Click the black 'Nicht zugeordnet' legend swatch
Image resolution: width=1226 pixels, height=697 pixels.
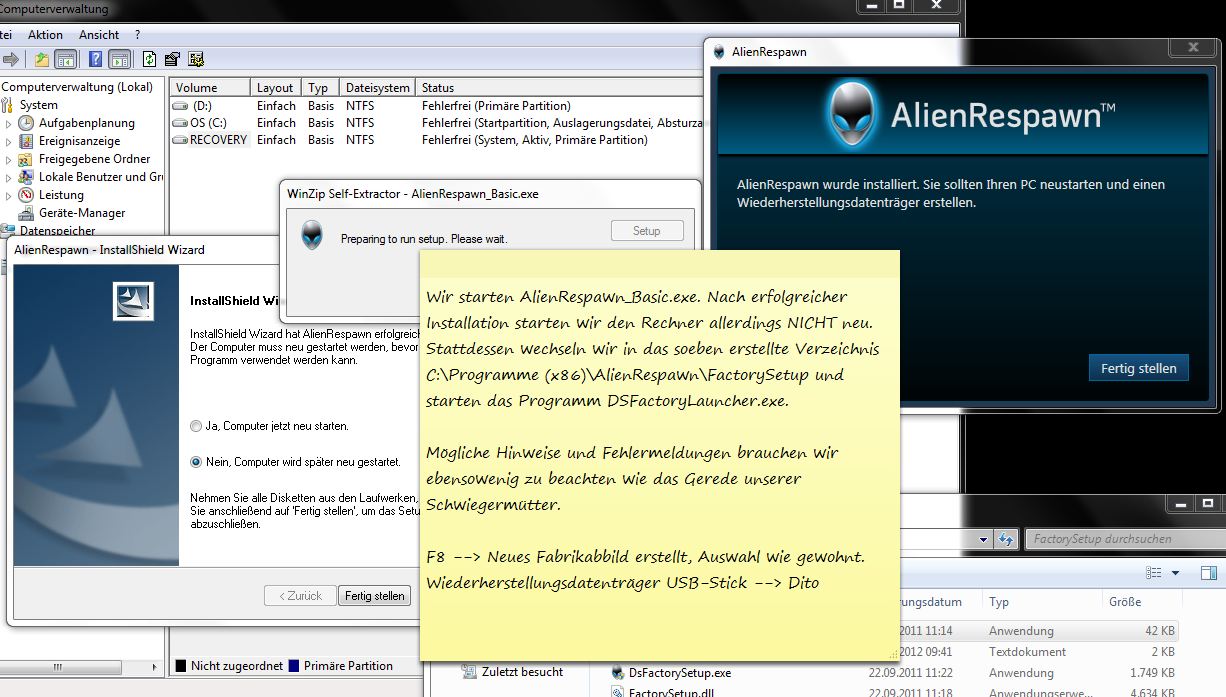click(181, 666)
